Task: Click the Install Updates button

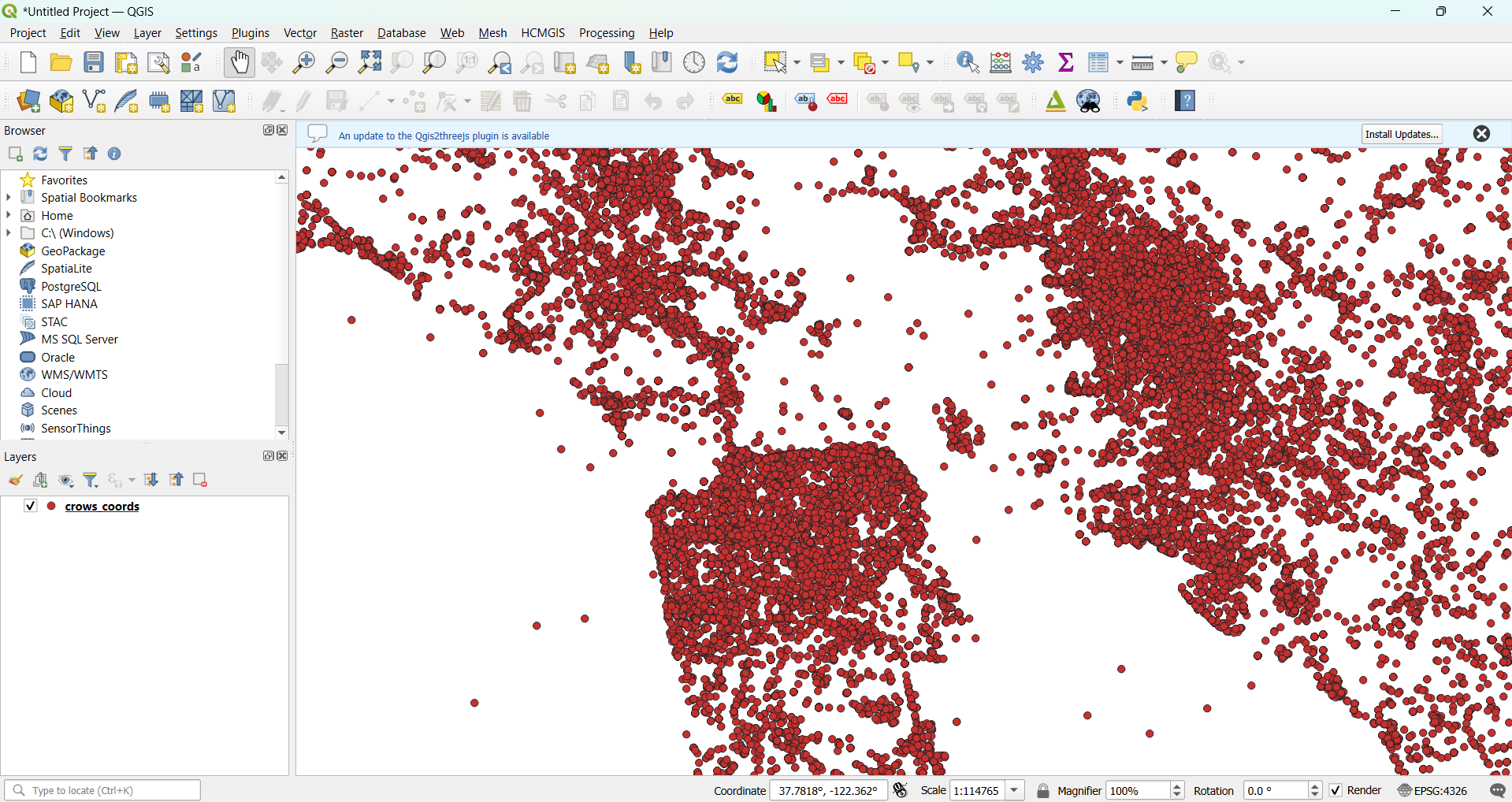Action: click(1402, 134)
